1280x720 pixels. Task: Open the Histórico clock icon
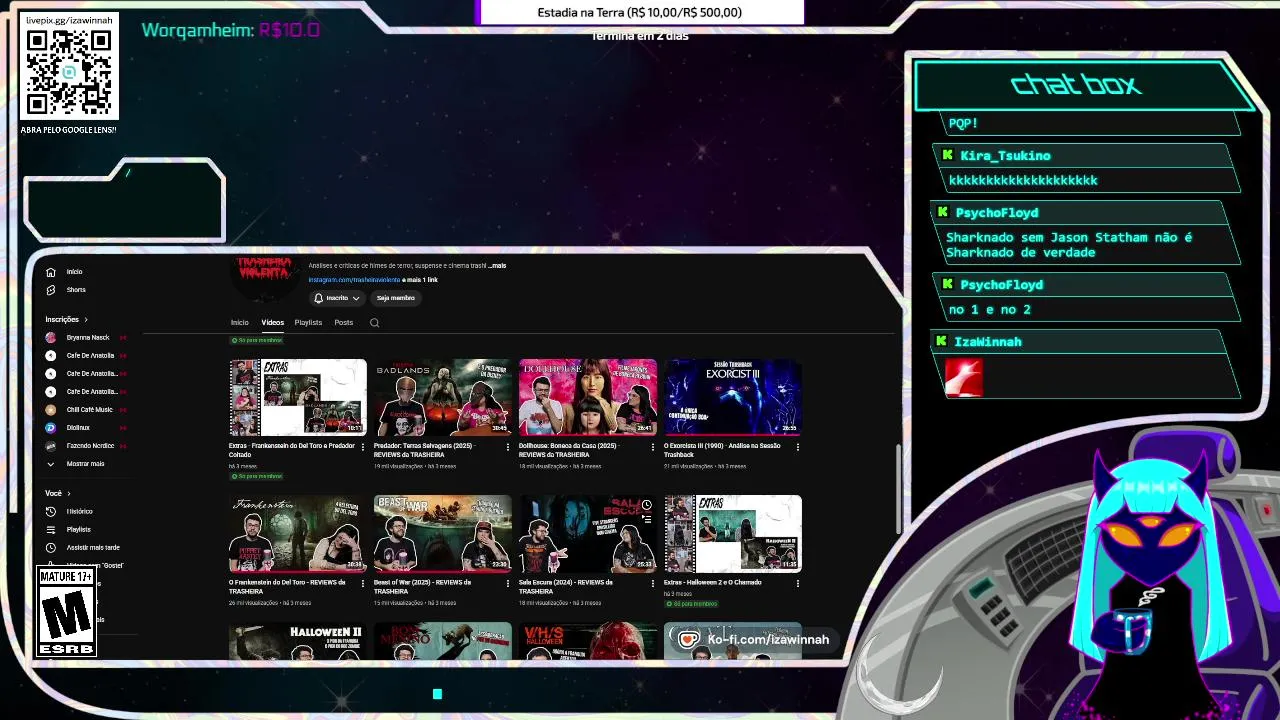[51, 512]
